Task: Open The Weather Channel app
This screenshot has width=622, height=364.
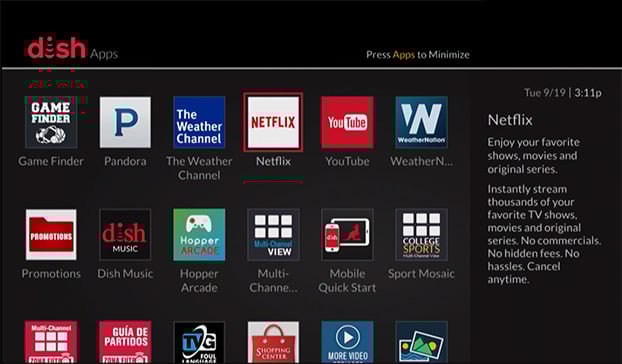Action: coord(199,122)
